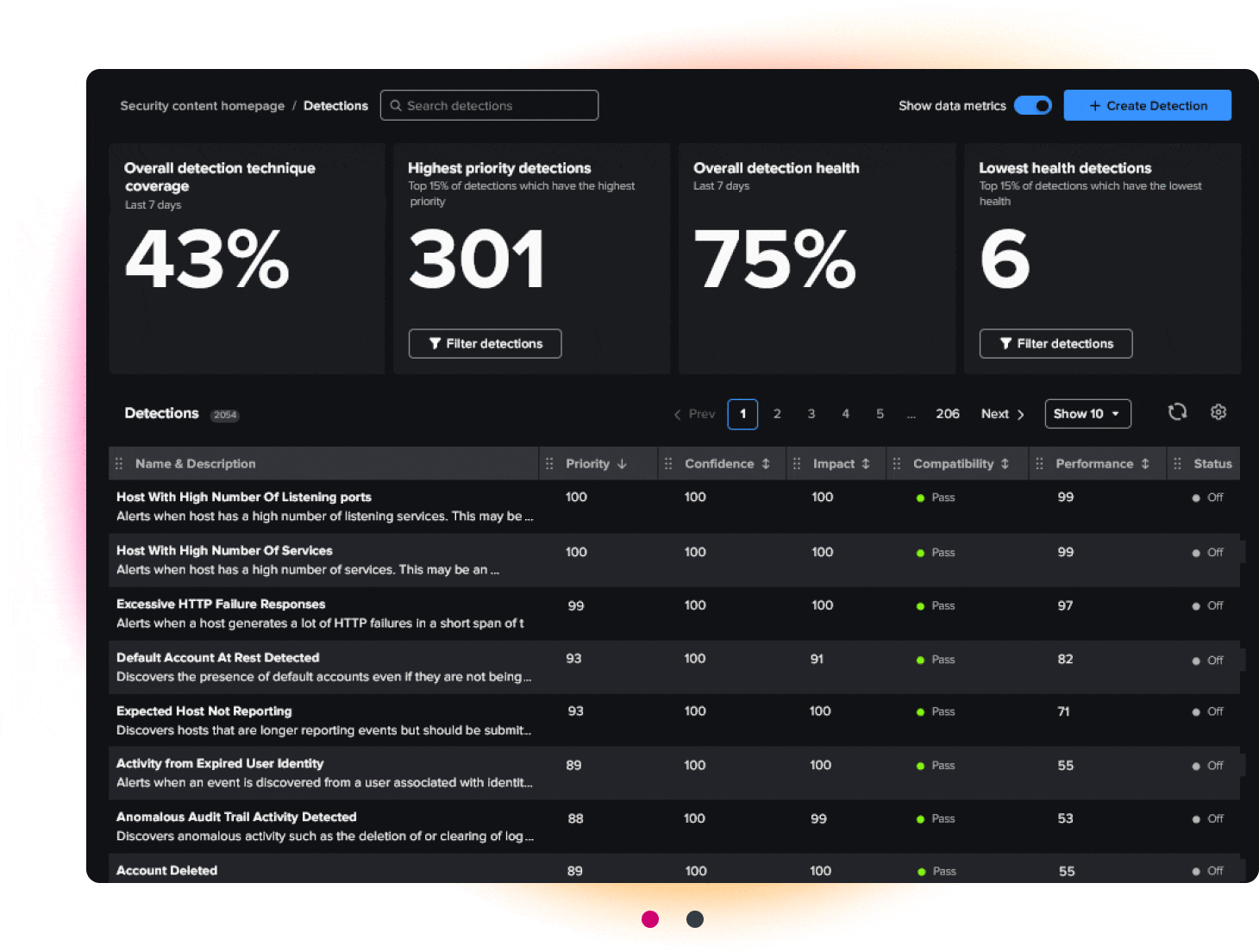Click the search magnifier icon in search bar
This screenshot has width=1259, height=952.
tap(396, 105)
